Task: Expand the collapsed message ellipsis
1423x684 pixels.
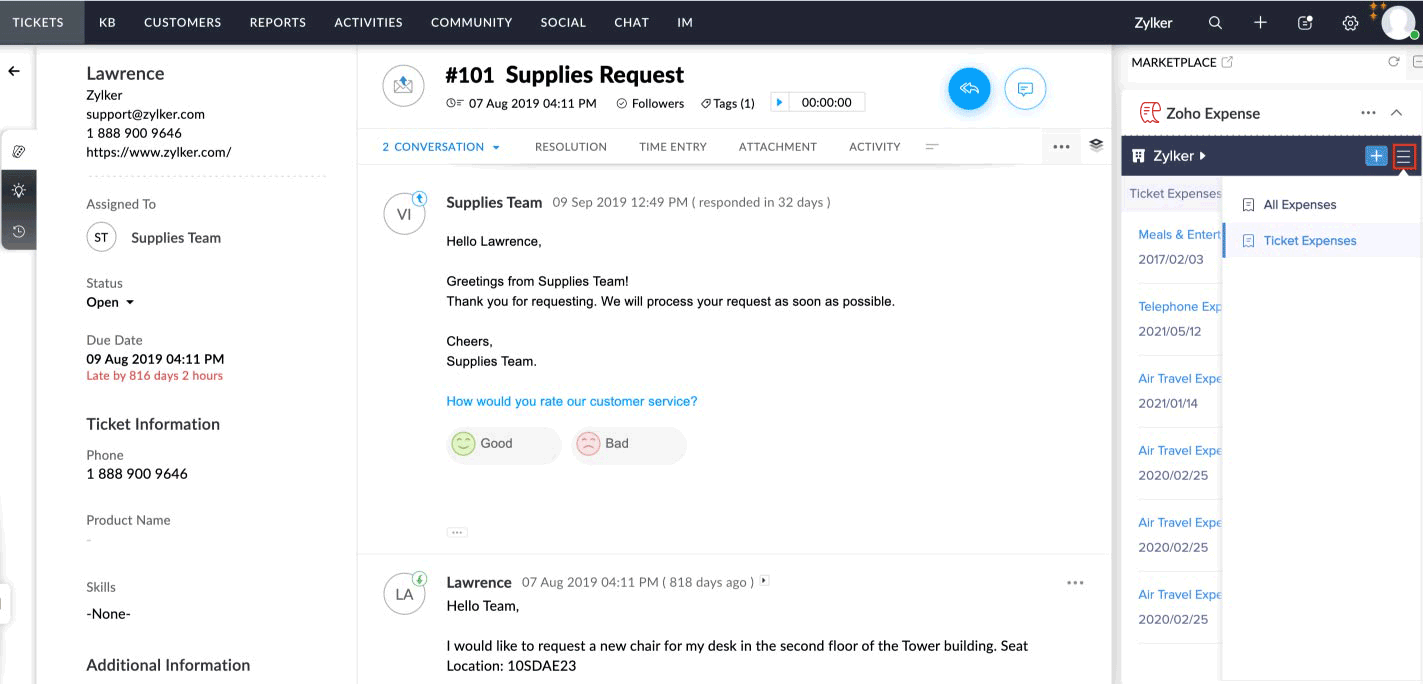Action: [457, 532]
